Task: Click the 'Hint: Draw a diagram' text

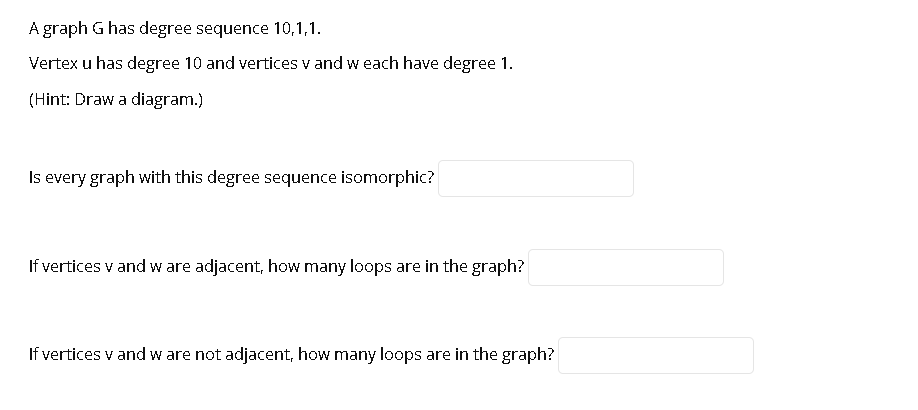Action: pyautogui.click(x=116, y=100)
